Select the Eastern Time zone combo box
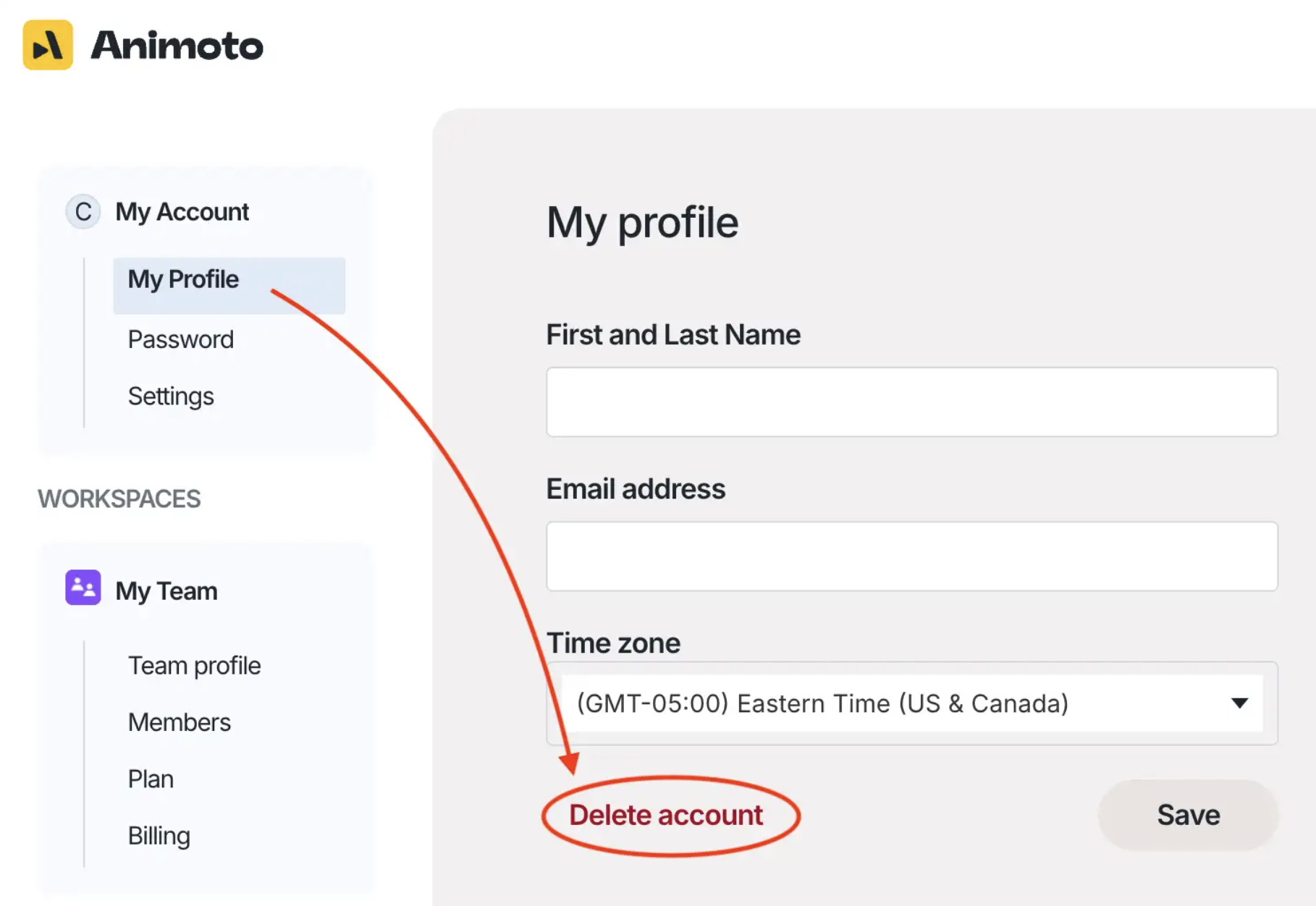This screenshot has height=906, width=1316. pyautogui.click(x=912, y=703)
